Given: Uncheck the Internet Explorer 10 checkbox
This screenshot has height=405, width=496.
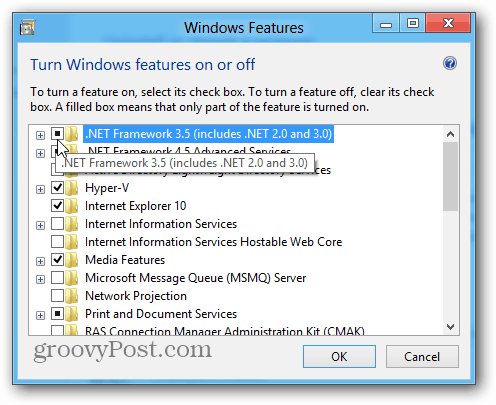Looking at the screenshot, I should click(57, 206).
